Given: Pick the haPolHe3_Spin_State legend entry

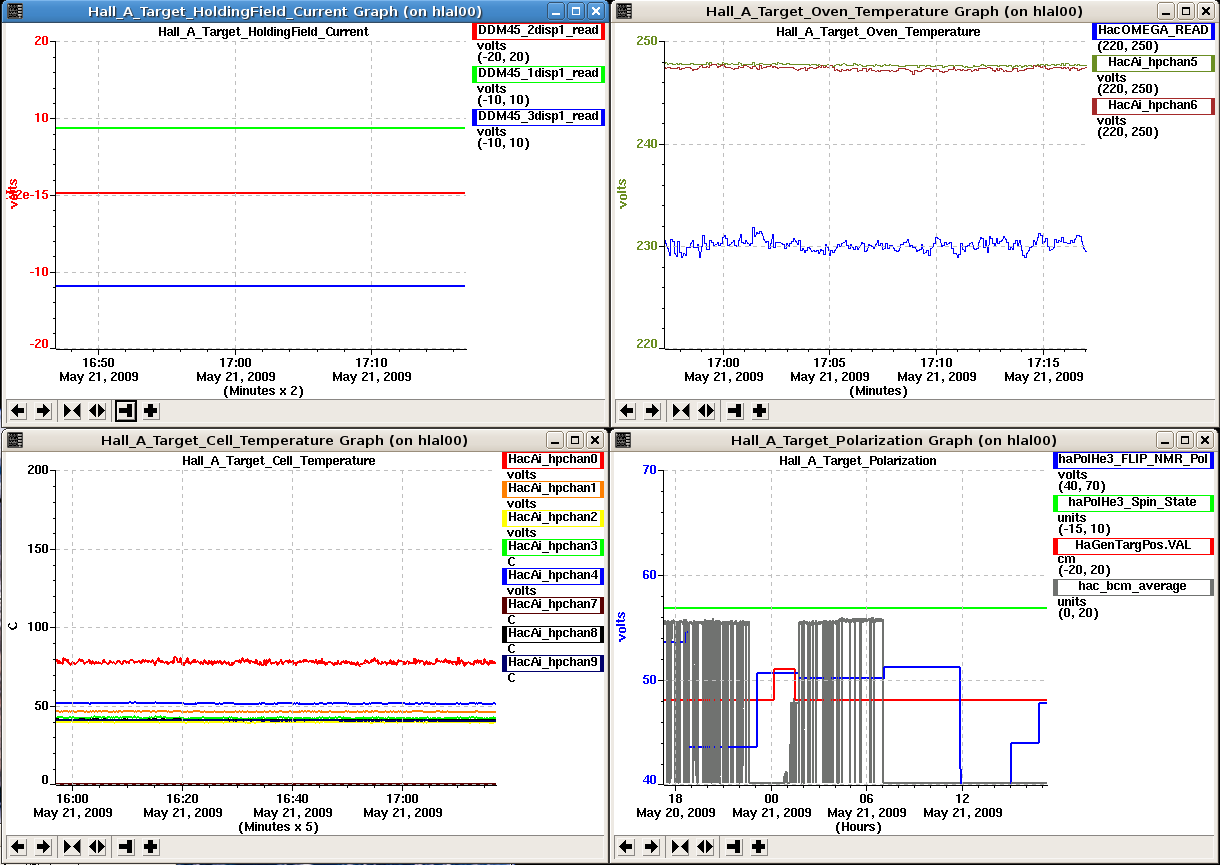Looking at the screenshot, I should (x=1133, y=503).
